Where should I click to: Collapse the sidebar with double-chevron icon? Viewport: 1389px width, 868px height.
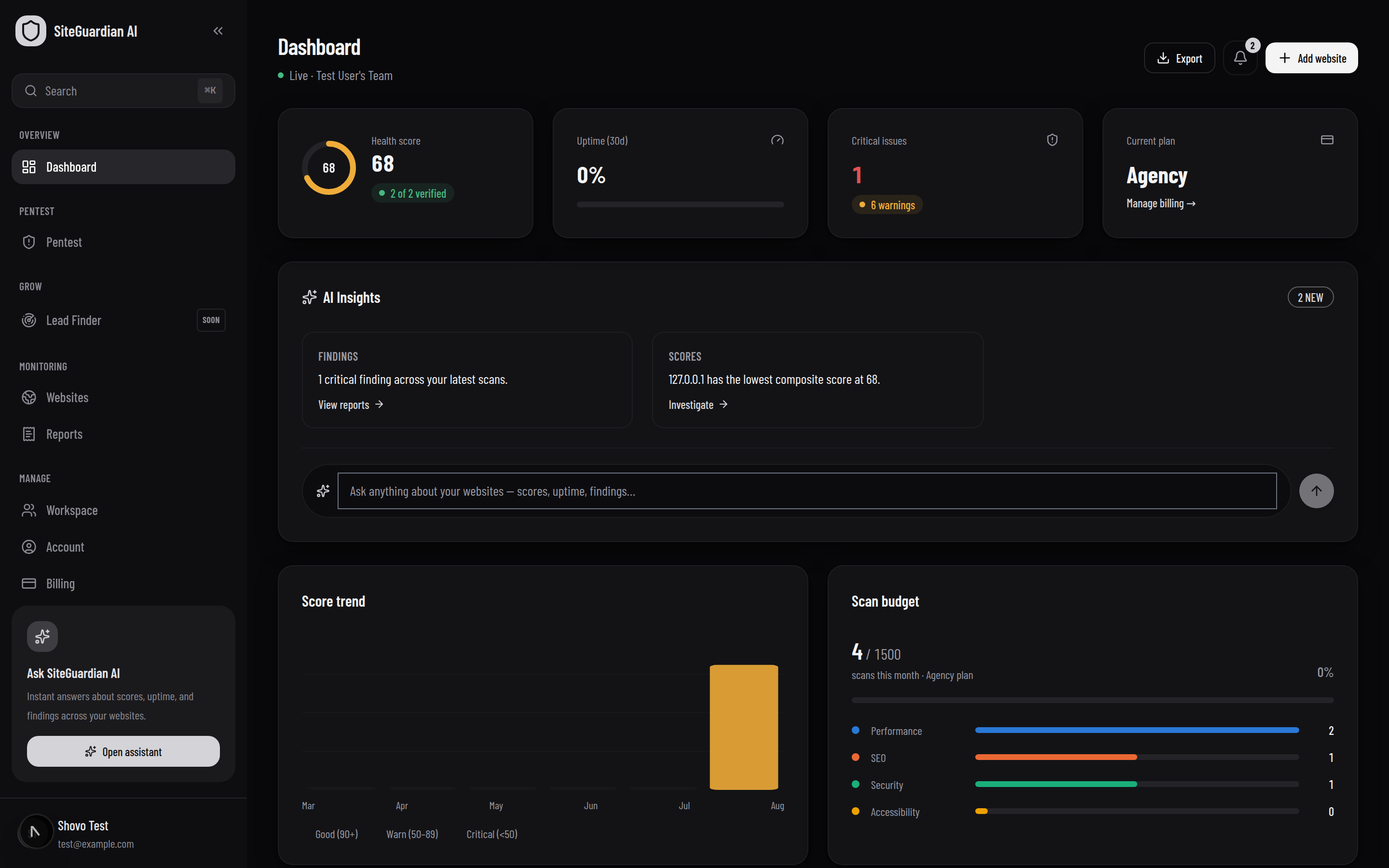coord(218,31)
